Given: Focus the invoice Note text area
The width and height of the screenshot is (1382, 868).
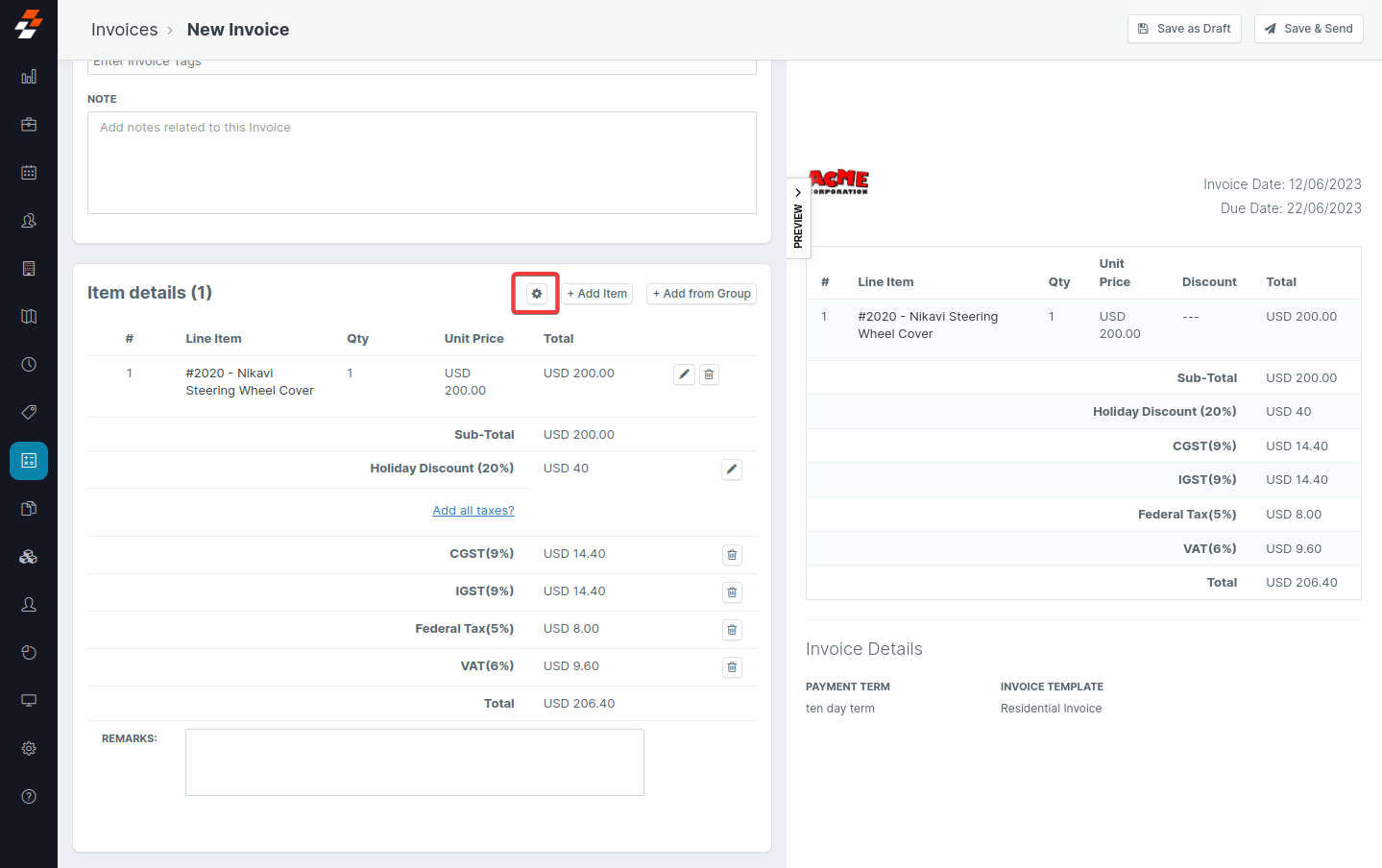Looking at the screenshot, I should tap(422, 163).
